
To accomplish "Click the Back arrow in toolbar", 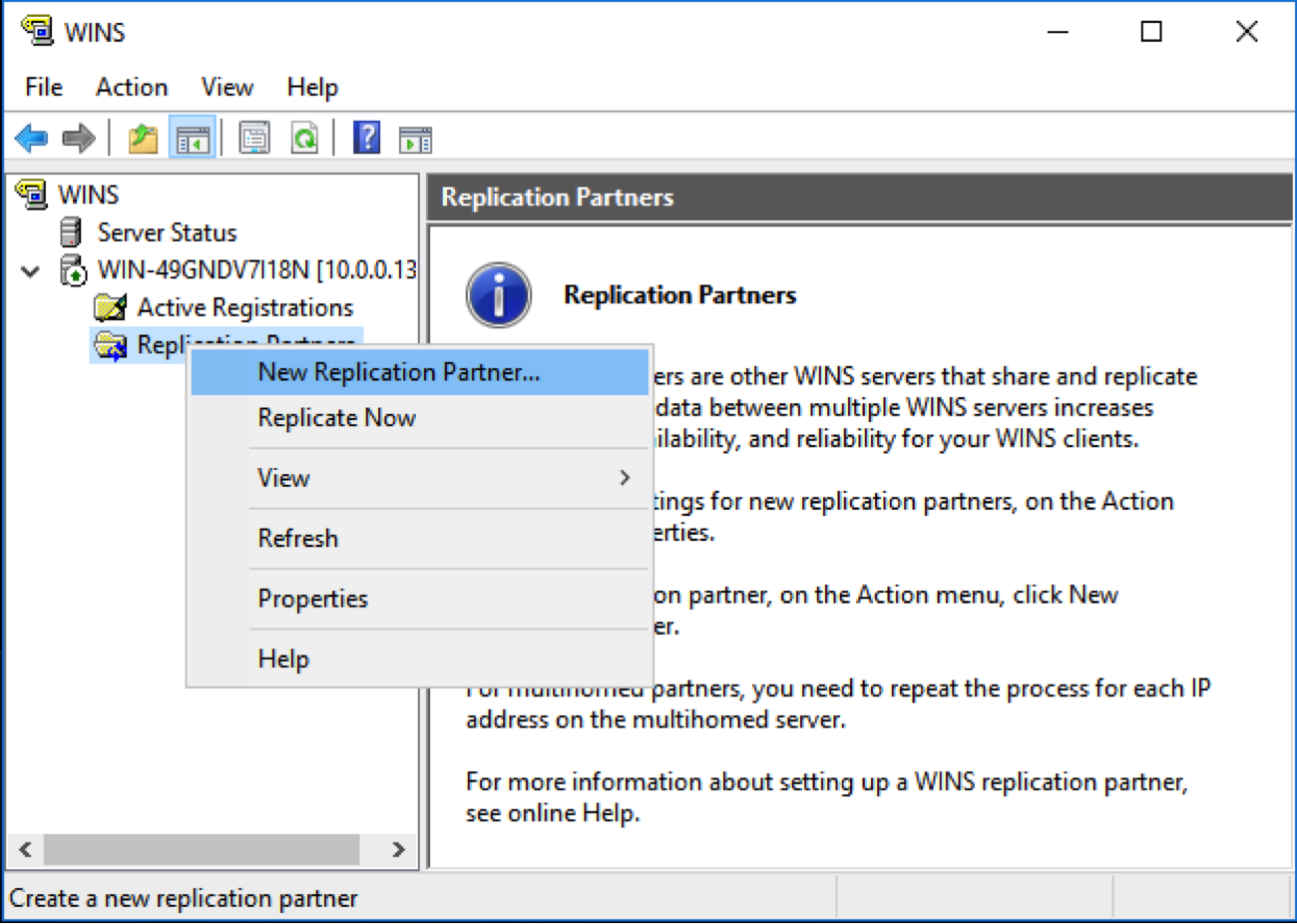I will click(32, 138).
